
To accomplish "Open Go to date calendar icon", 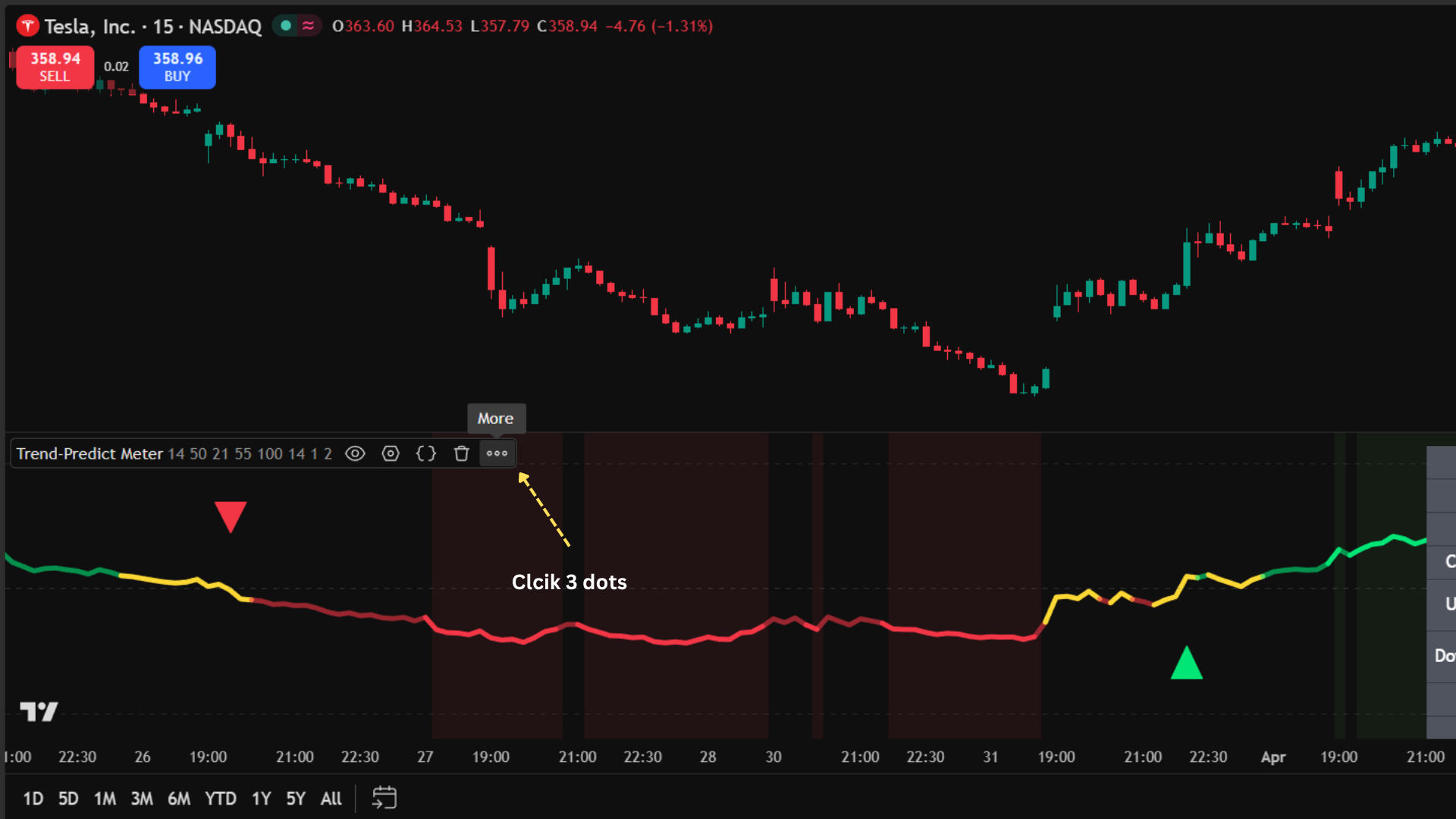I will tap(384, 798).
